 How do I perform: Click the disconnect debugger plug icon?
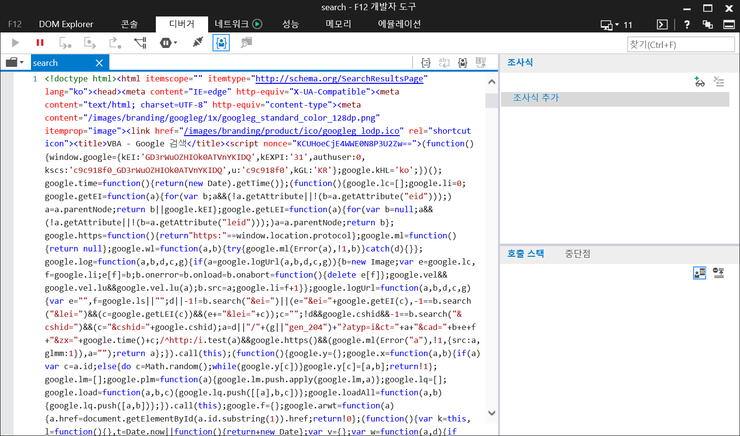coord(198,43)
